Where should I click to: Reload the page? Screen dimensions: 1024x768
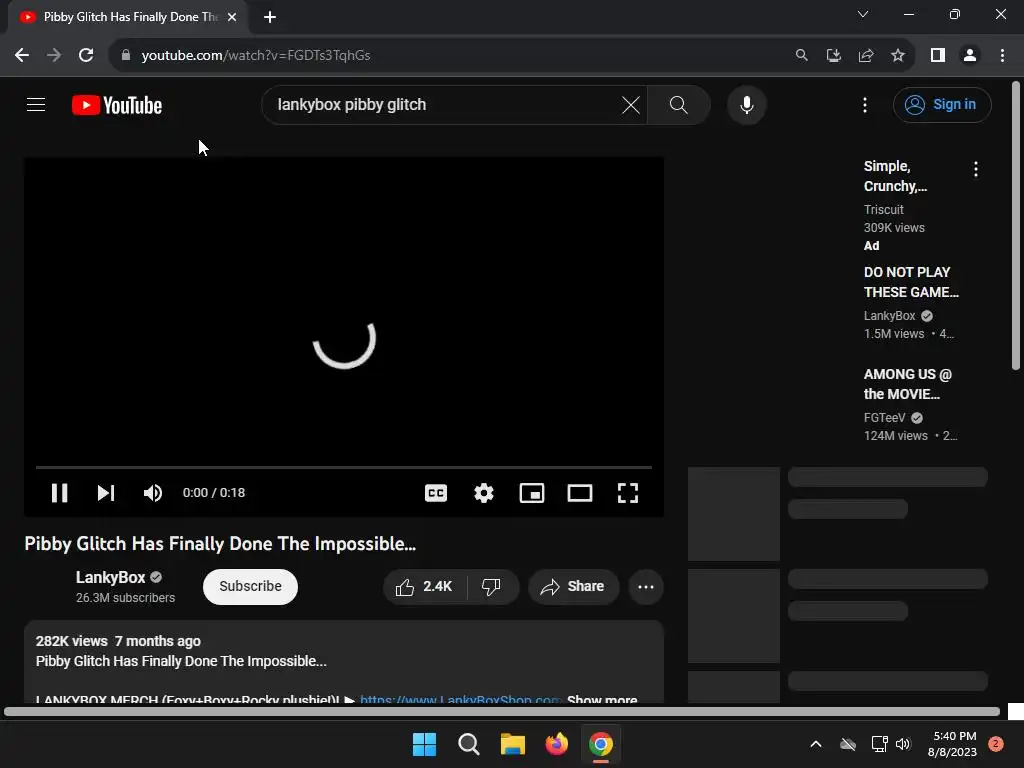click(x=86, y=55)
